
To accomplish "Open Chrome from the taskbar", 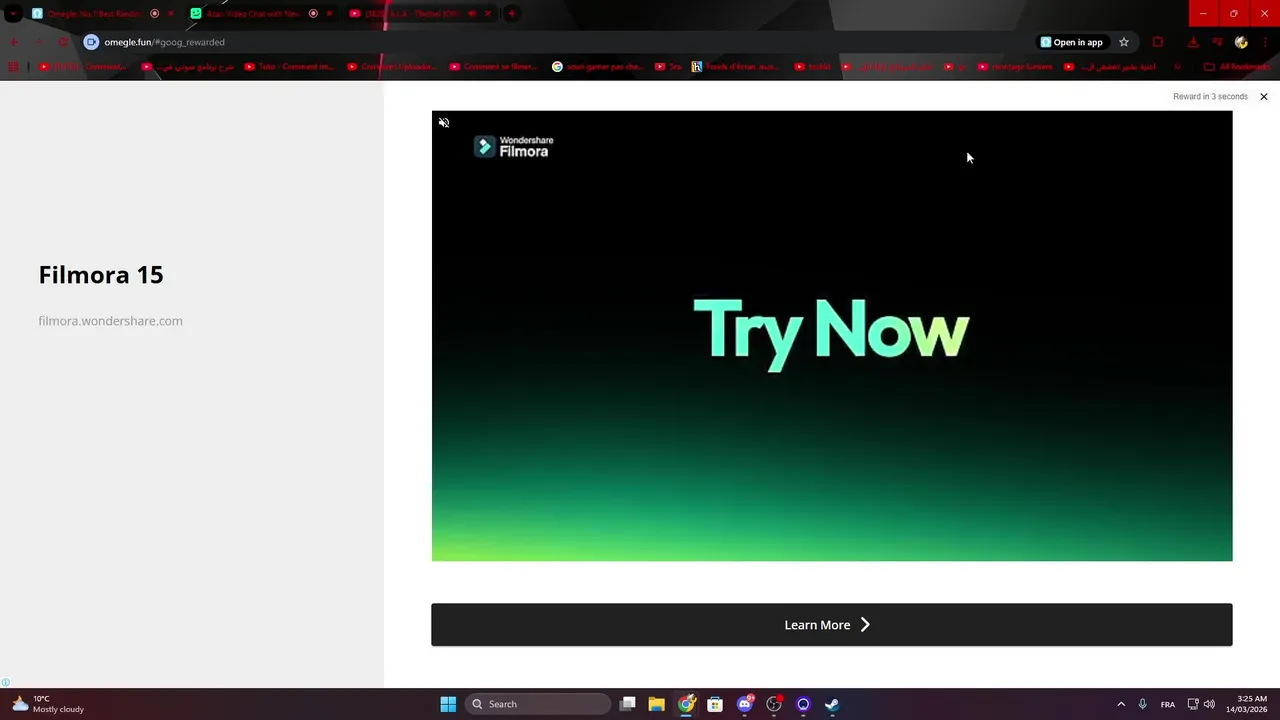I will click(x=686, y=704).
